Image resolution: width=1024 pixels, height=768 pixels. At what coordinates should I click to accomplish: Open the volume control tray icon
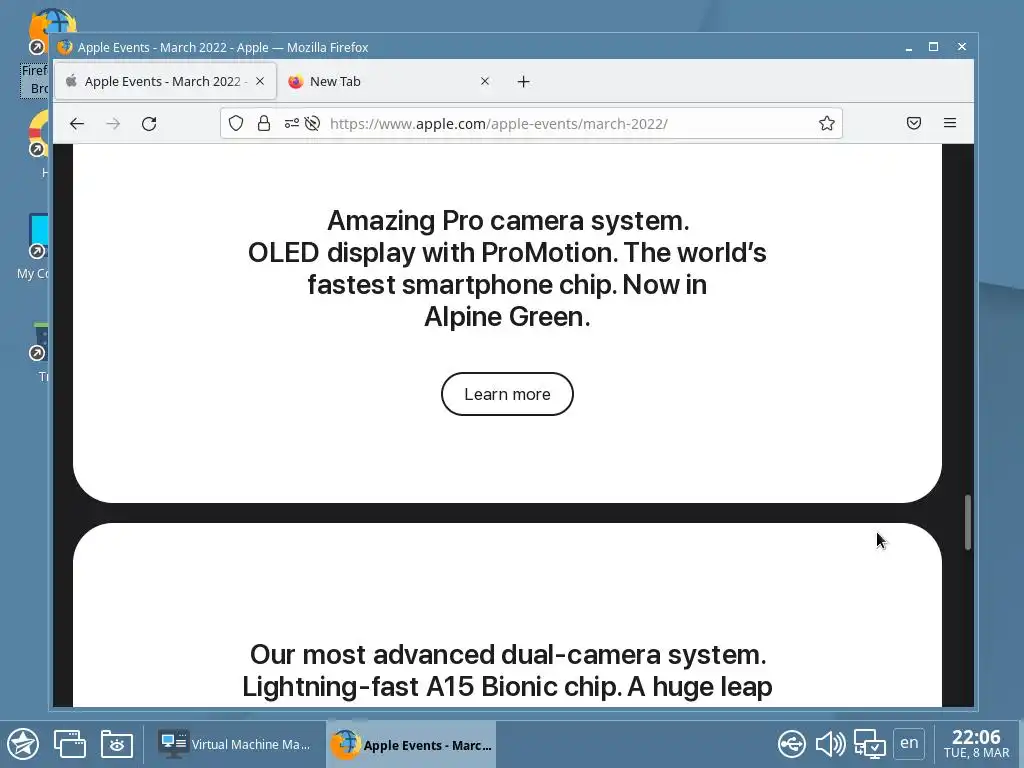[x=830, y=744]
